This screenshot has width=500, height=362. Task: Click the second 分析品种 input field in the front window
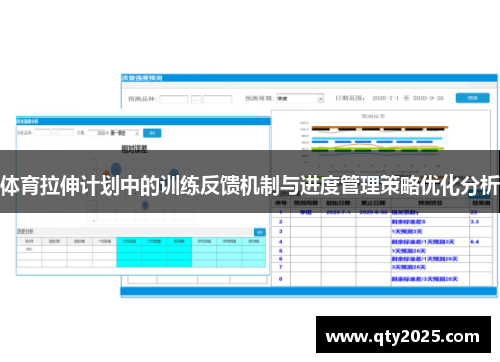pyautogui.click(x=66, y=133)
